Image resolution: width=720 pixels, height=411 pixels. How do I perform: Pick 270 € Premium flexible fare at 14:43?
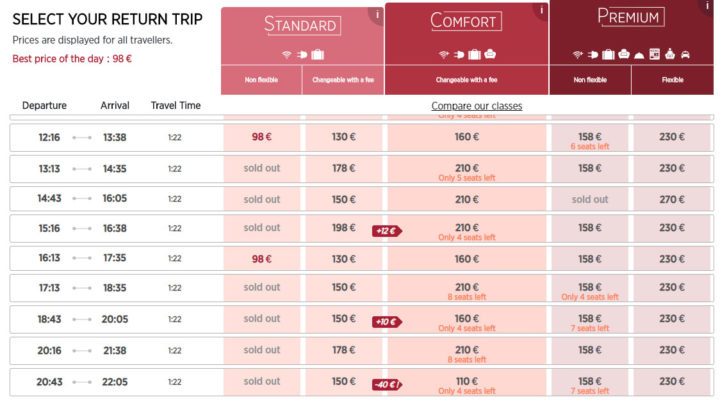672,199
